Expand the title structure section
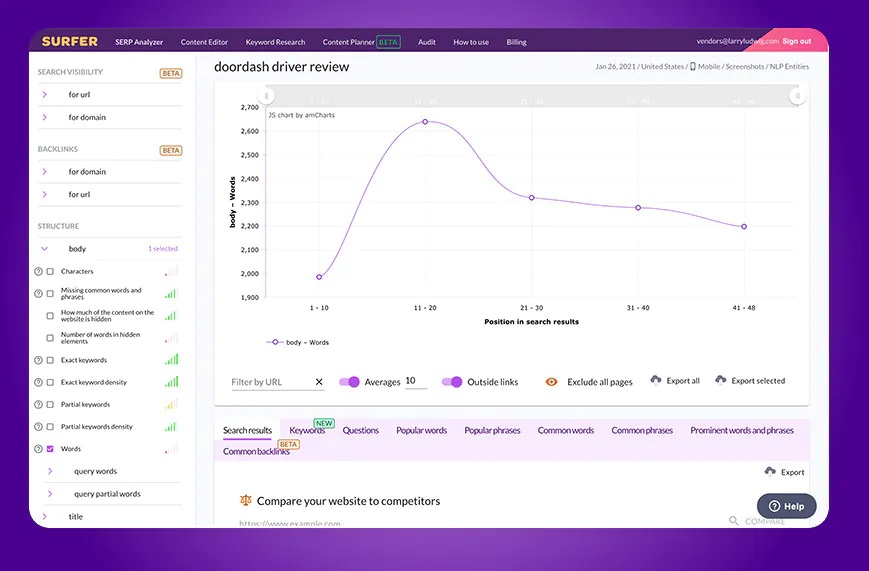Viewport: 869px width, 571px height. coord(45,517)
